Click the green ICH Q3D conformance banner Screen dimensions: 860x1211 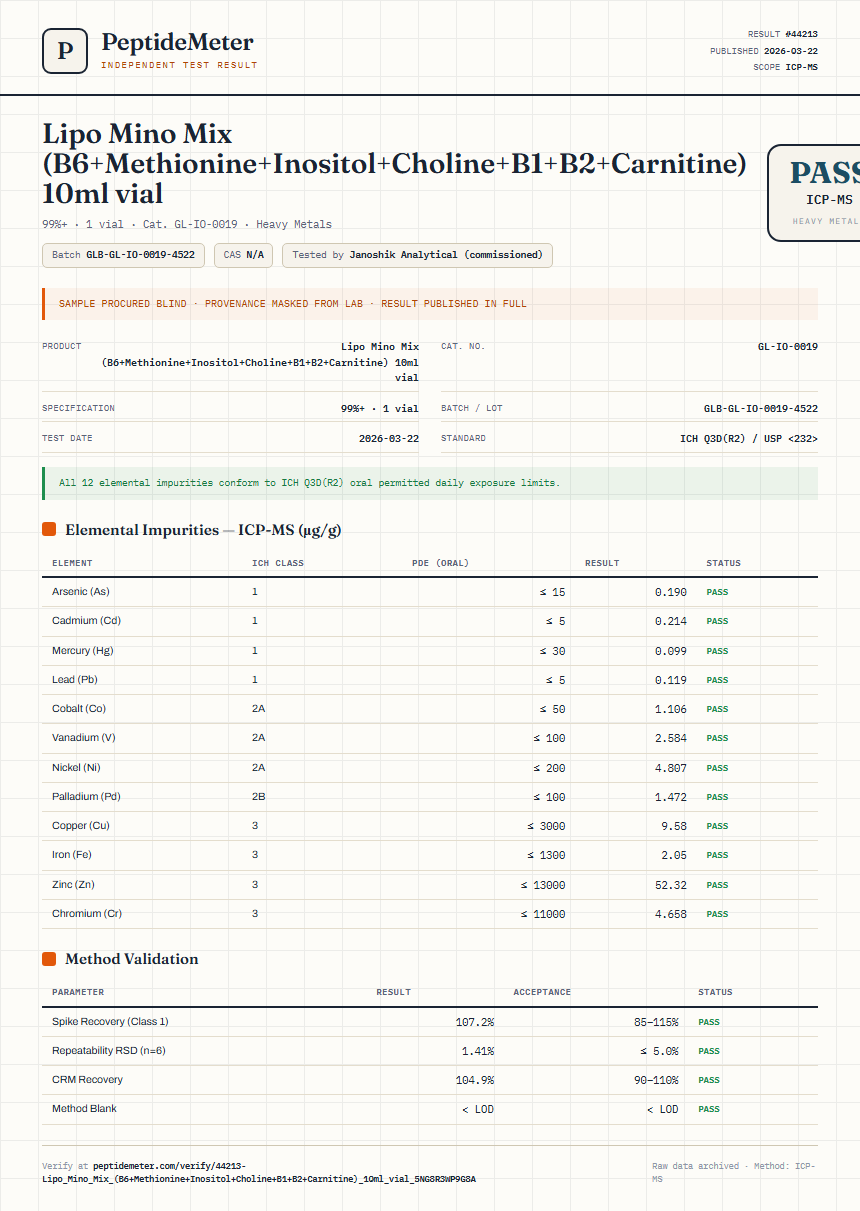coord(430,483)
